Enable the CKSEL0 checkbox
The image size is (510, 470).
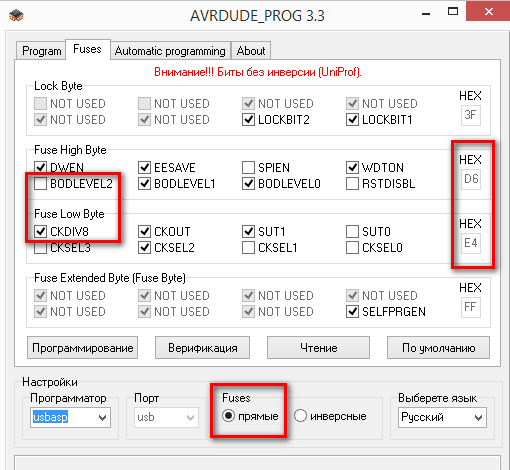[352, 247]
